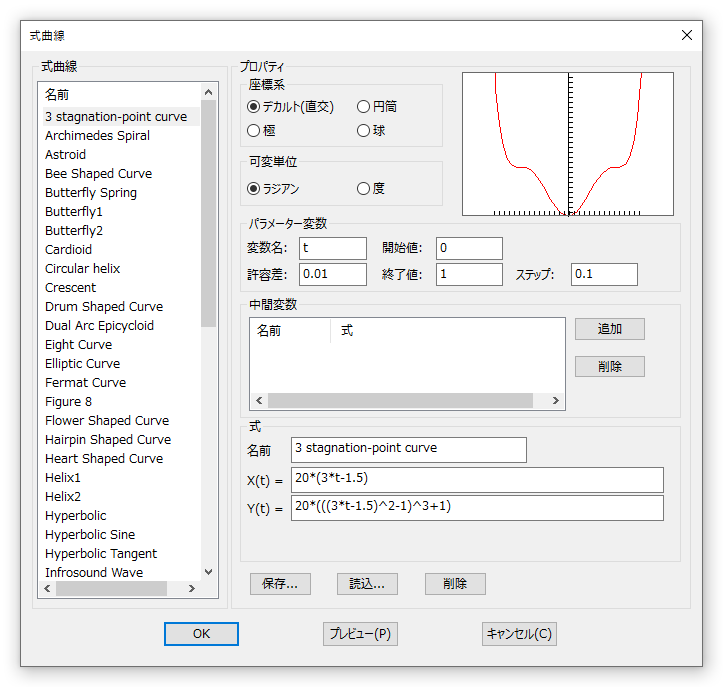Click 追加 to add an intermediate variable
Screen dimensions: 723x687
(610, 329)
